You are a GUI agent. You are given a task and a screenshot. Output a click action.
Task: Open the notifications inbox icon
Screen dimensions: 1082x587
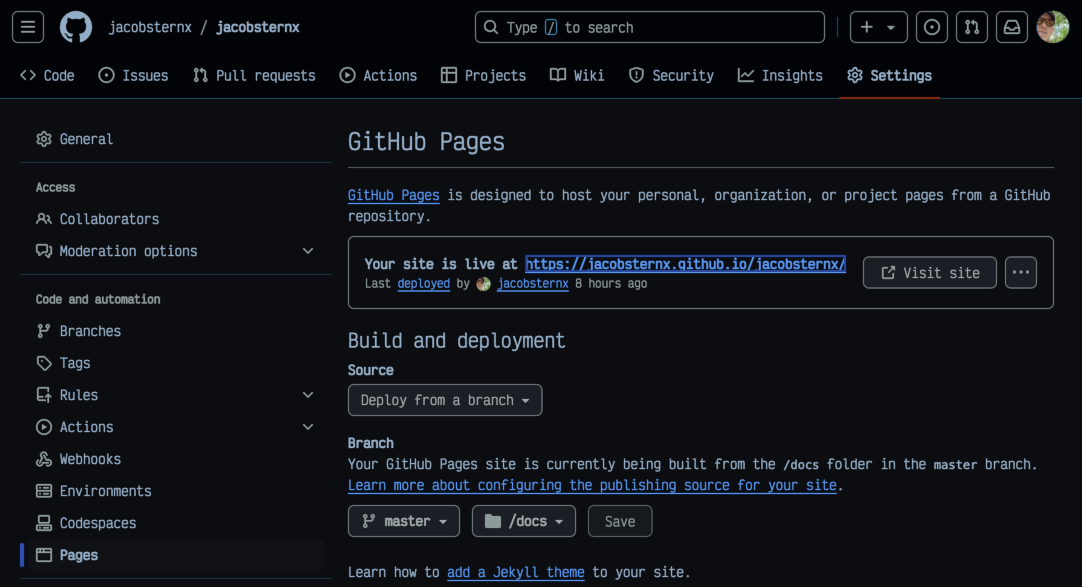(x=1012, y=28)
